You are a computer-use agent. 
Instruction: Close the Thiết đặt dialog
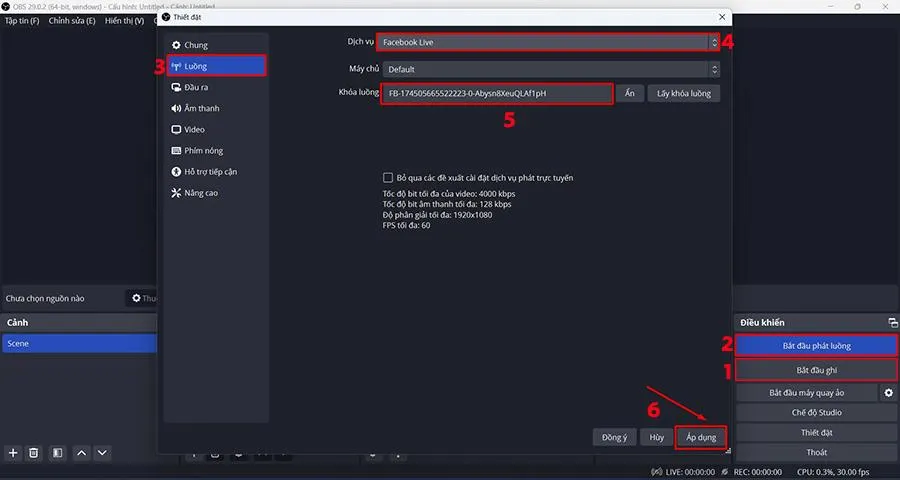pyautogui.click(x=722, y=17)
